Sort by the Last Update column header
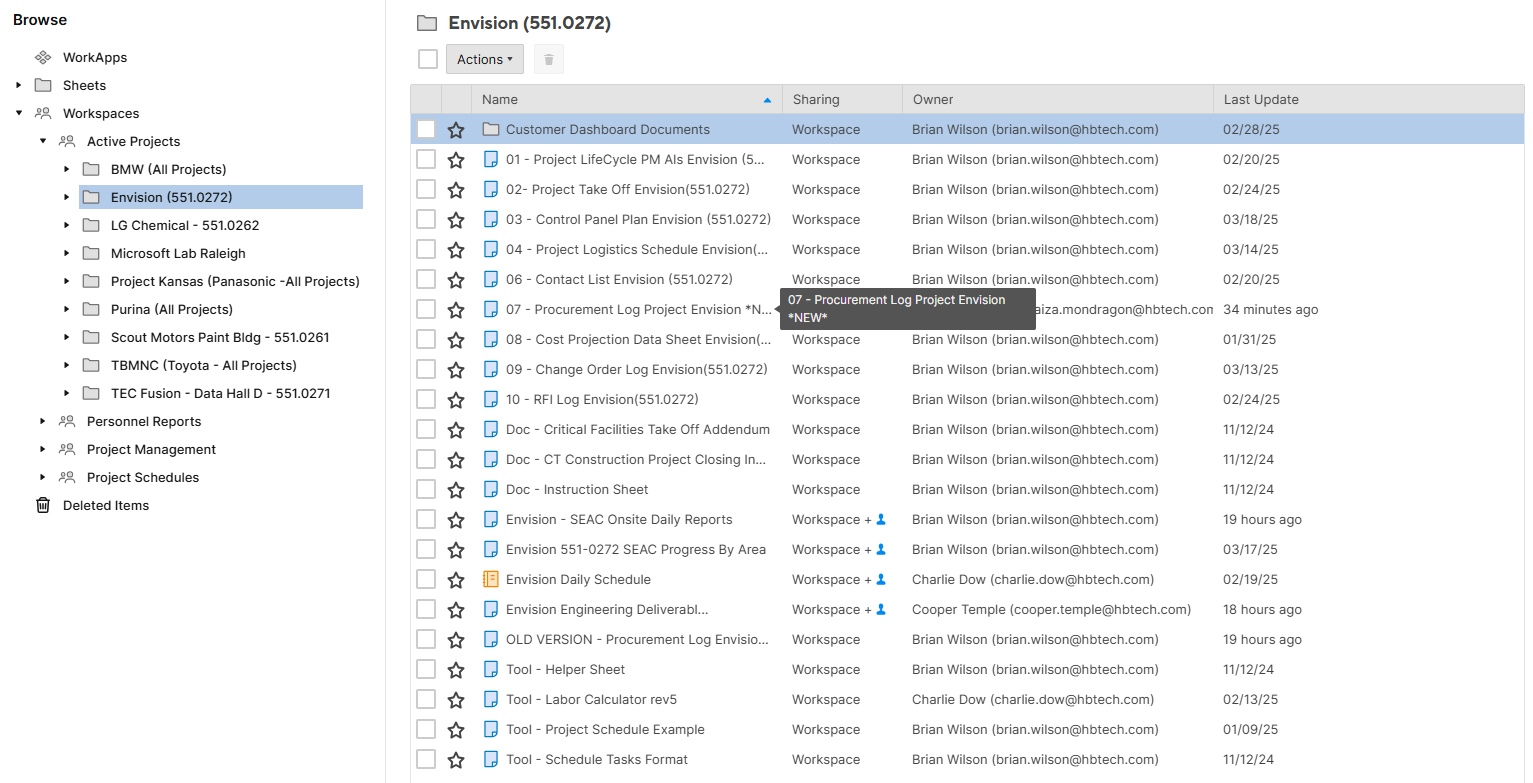 [1261, 99]
